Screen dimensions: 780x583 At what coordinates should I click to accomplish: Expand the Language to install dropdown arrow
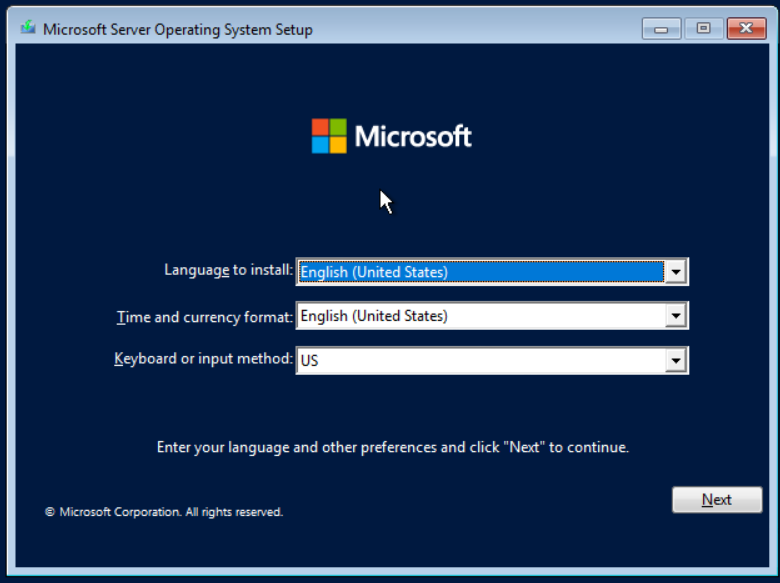coord(676,272)
